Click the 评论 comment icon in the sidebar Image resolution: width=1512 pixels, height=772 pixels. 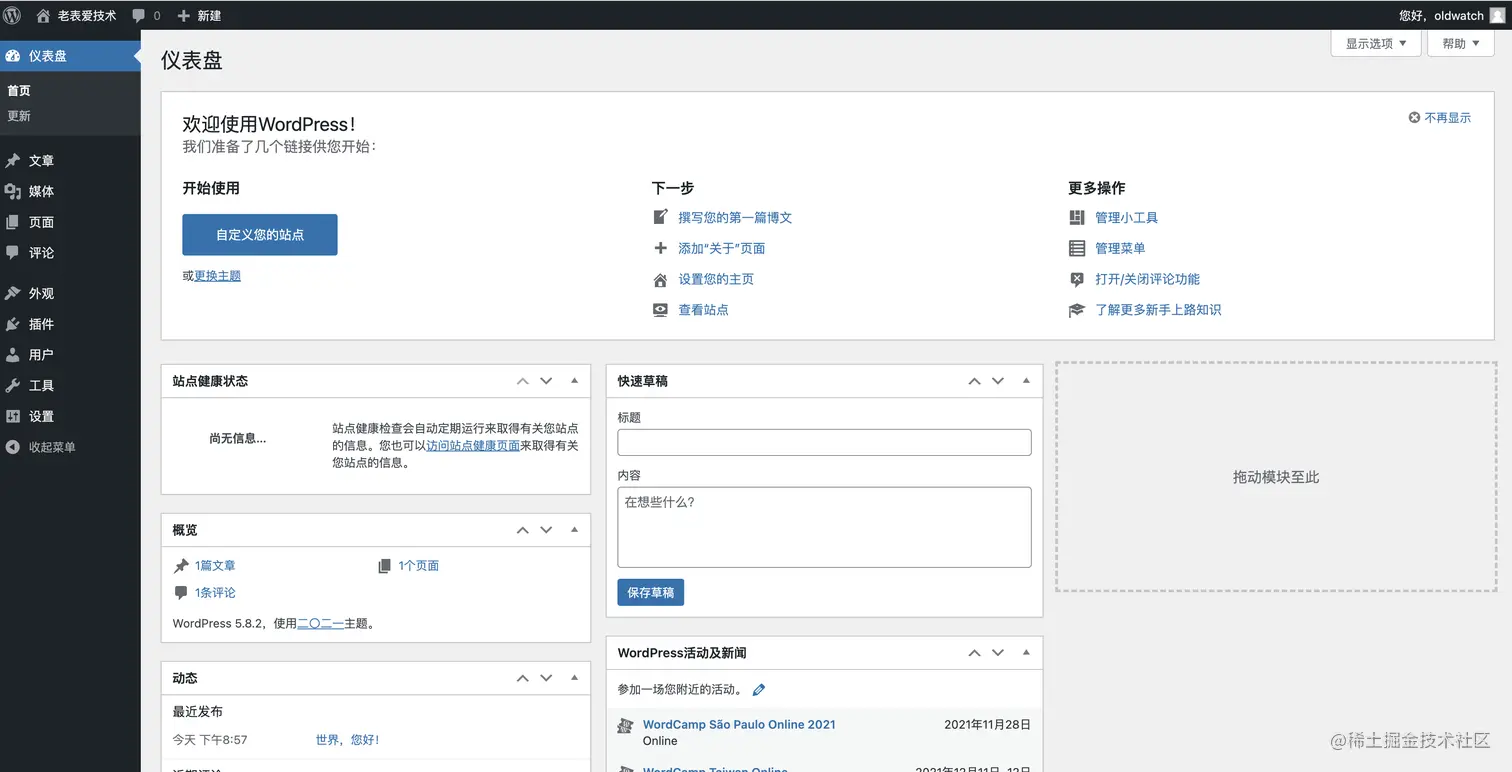click(x=13, y=253)
